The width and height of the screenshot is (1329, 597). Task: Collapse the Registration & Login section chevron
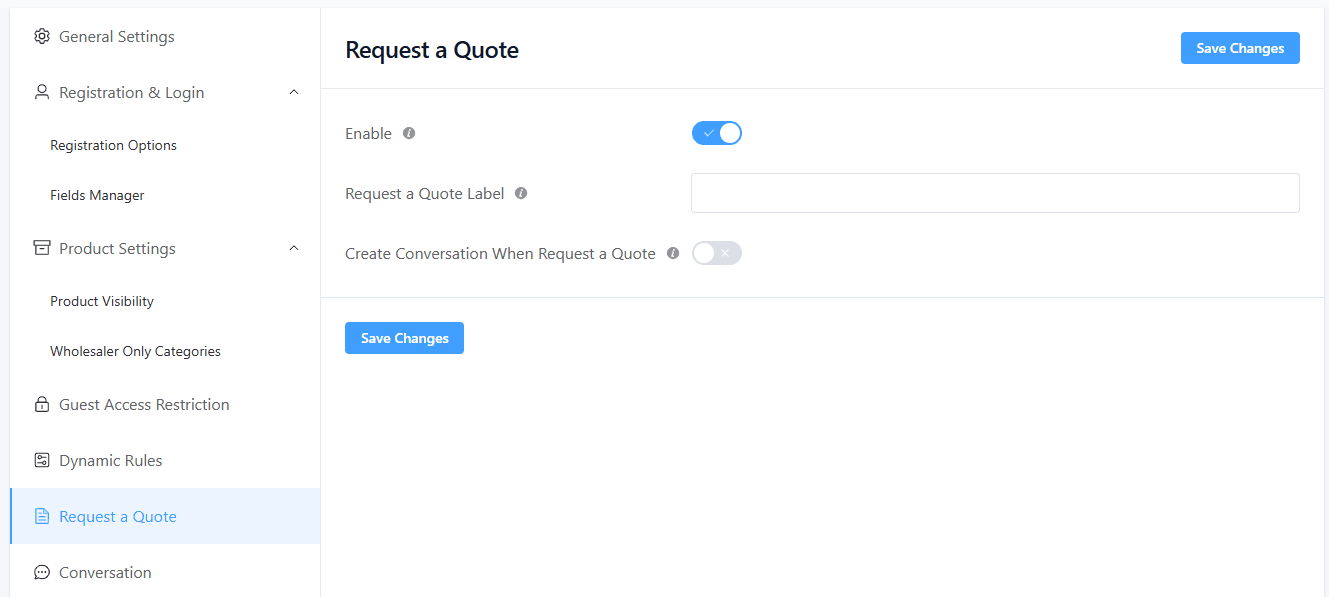pos(294,92)
